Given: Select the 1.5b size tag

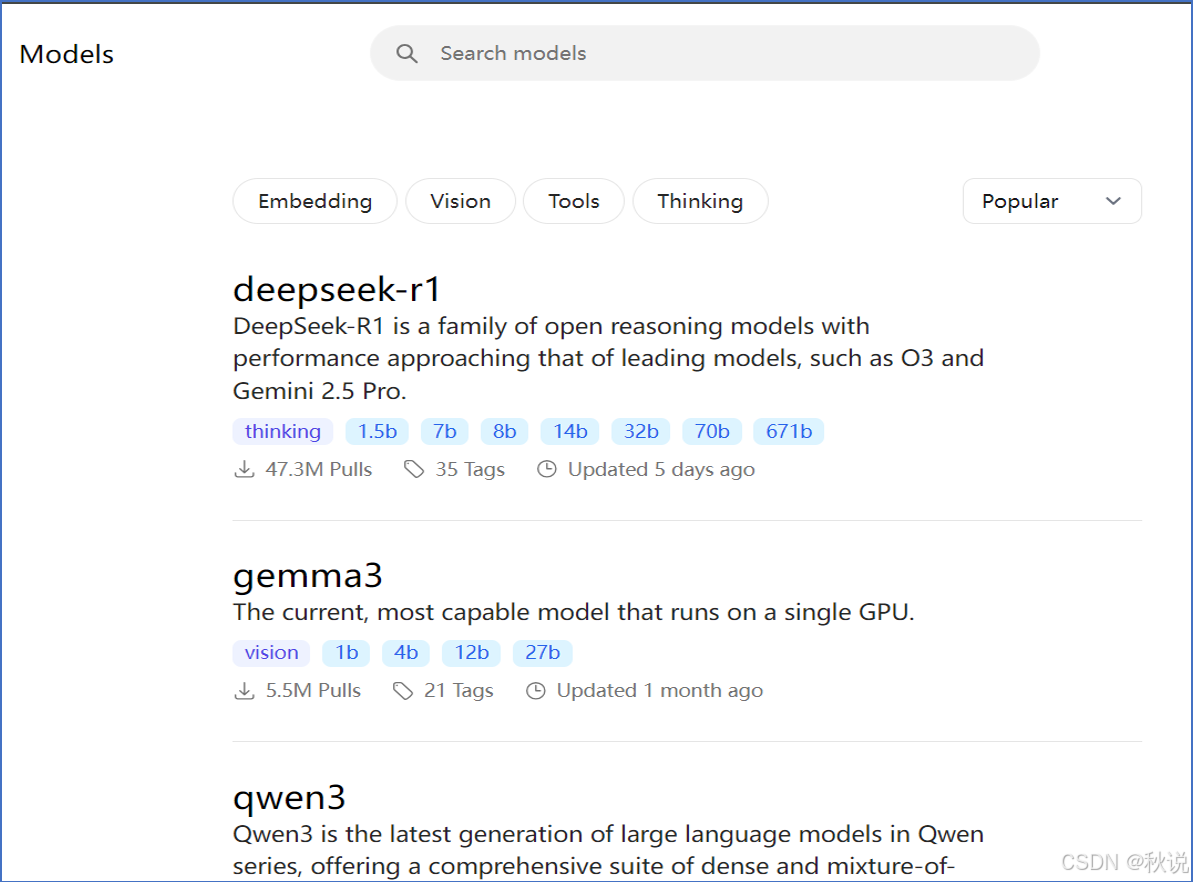Looking at the screenshot, I should pyautogui.click(x=377, y=431).
